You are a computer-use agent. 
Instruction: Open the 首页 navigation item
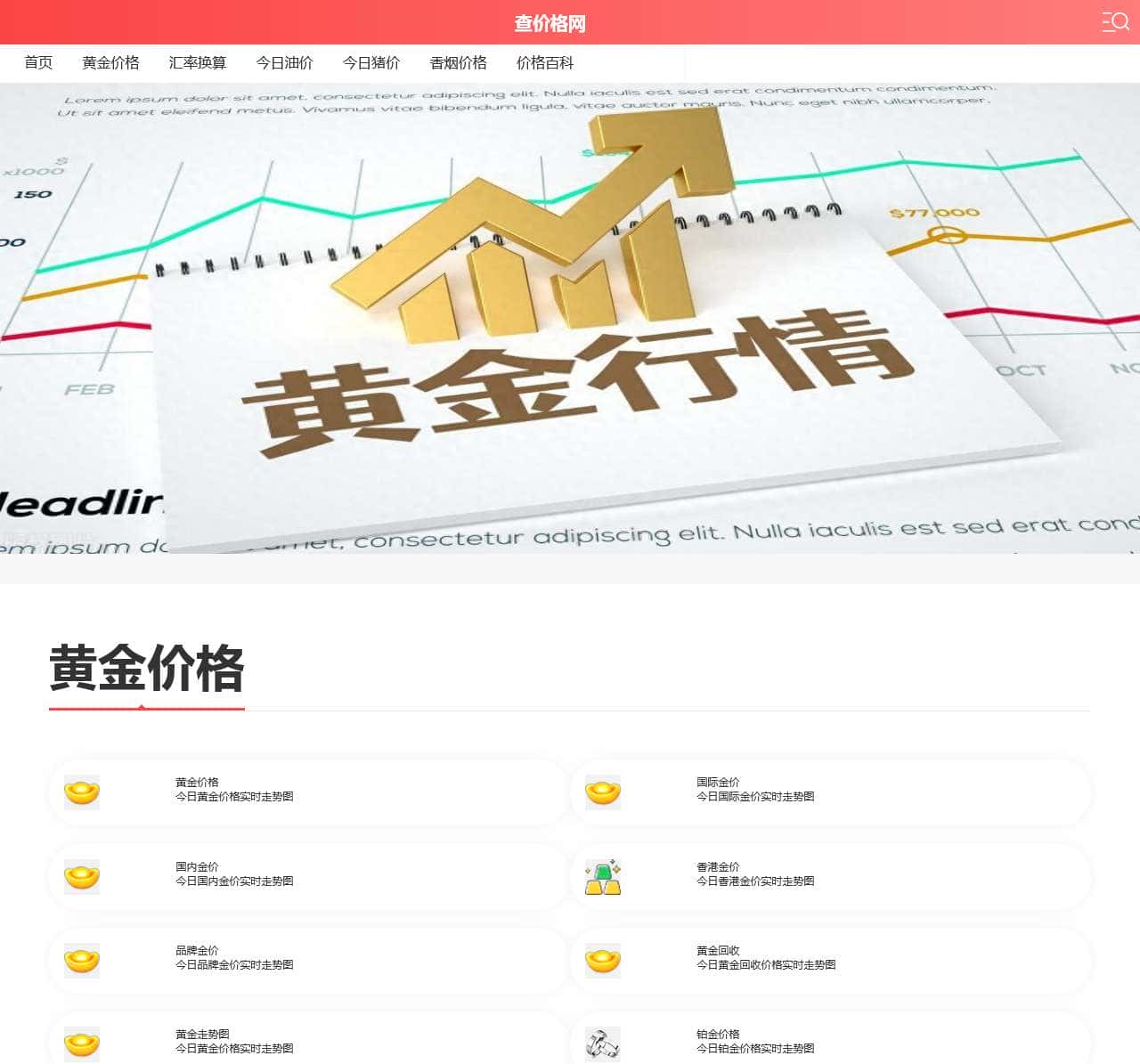38,62
